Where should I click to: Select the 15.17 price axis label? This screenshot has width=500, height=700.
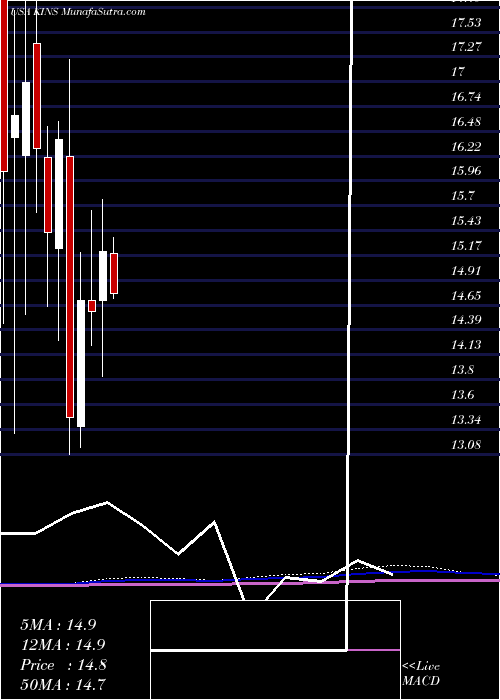click(466, 246)
